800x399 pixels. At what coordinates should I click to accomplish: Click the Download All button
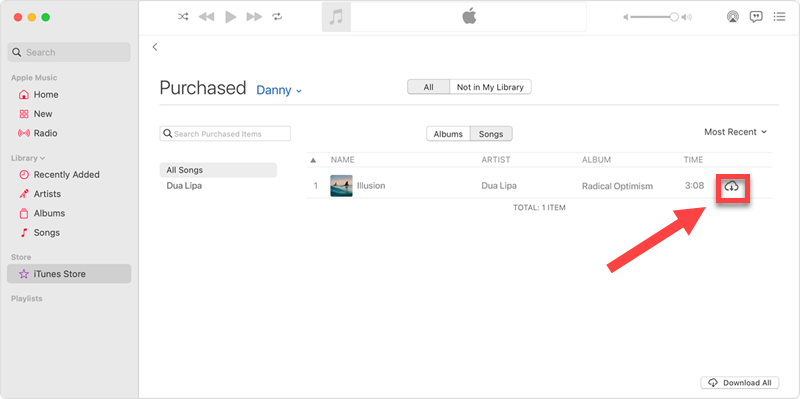tap(740, 383)
